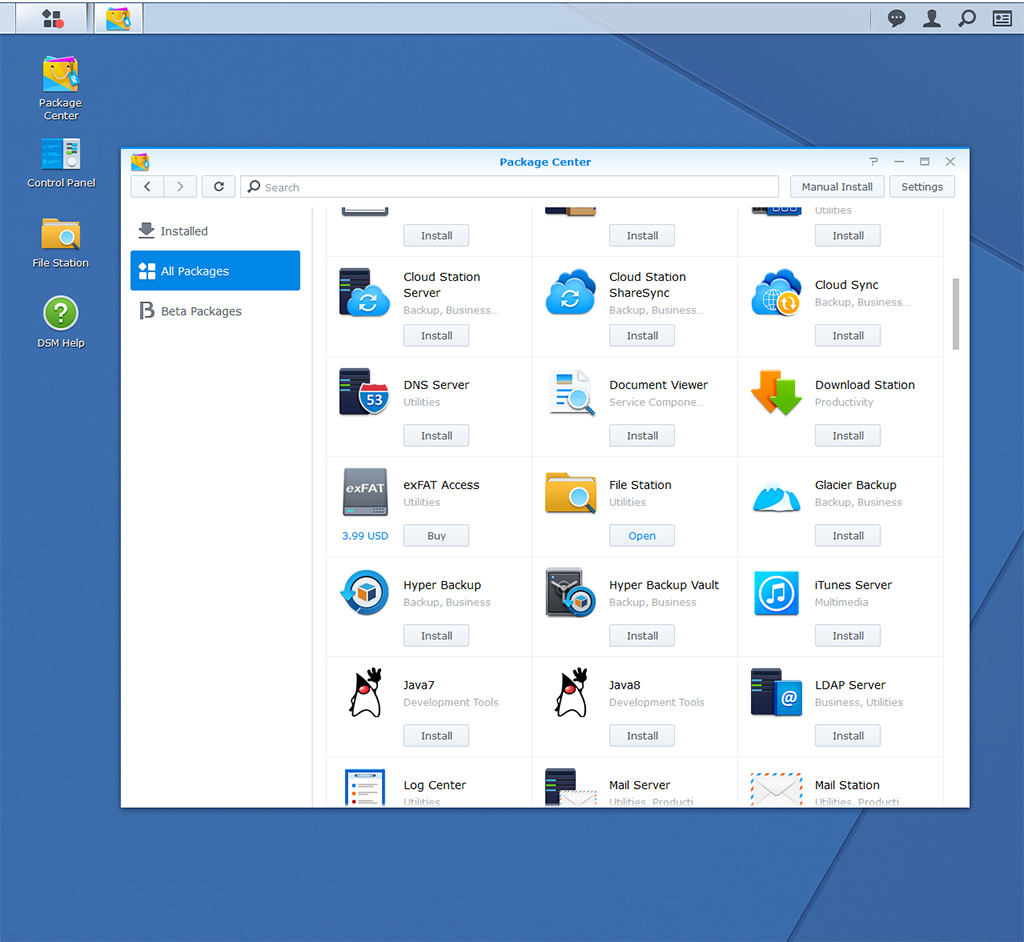Open Control Panel from the desktop

(60, 156)
